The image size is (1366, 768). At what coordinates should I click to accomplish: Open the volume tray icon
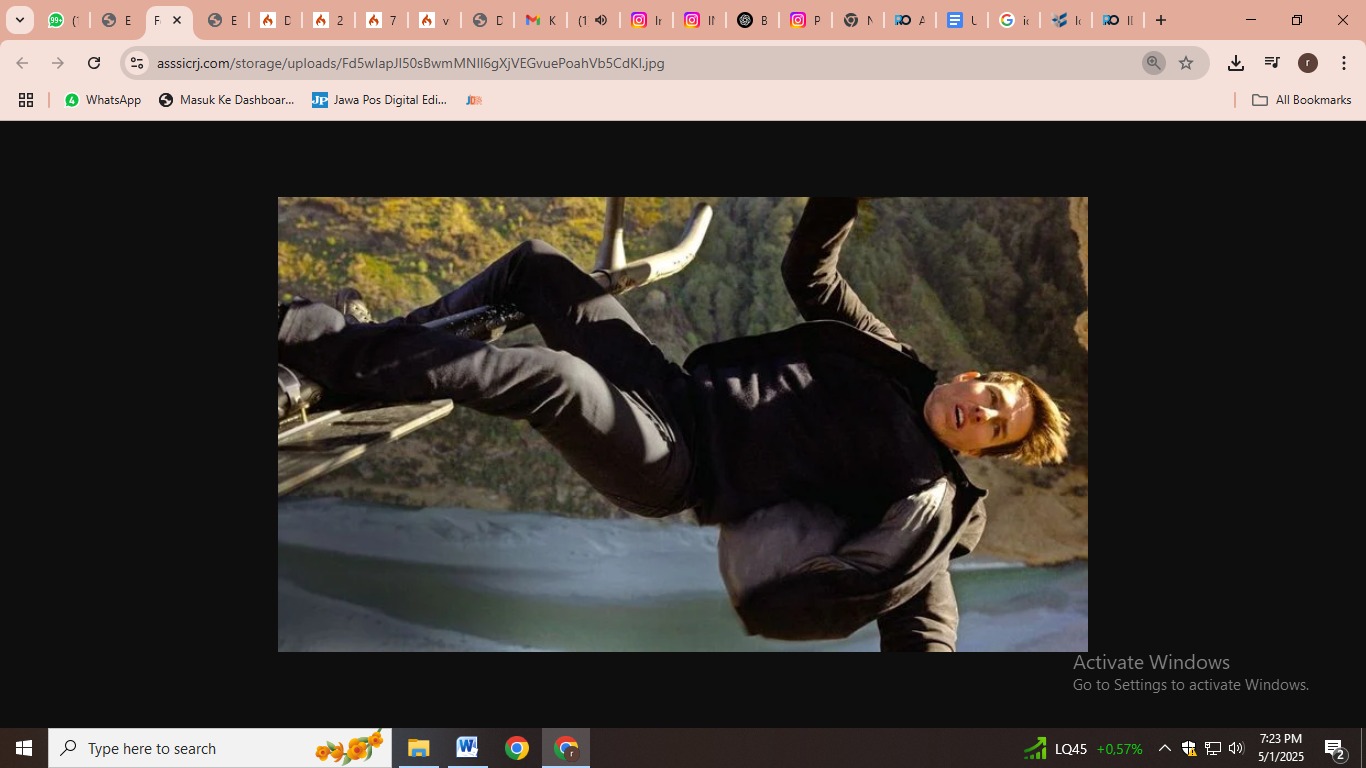tap(1236, 748)
